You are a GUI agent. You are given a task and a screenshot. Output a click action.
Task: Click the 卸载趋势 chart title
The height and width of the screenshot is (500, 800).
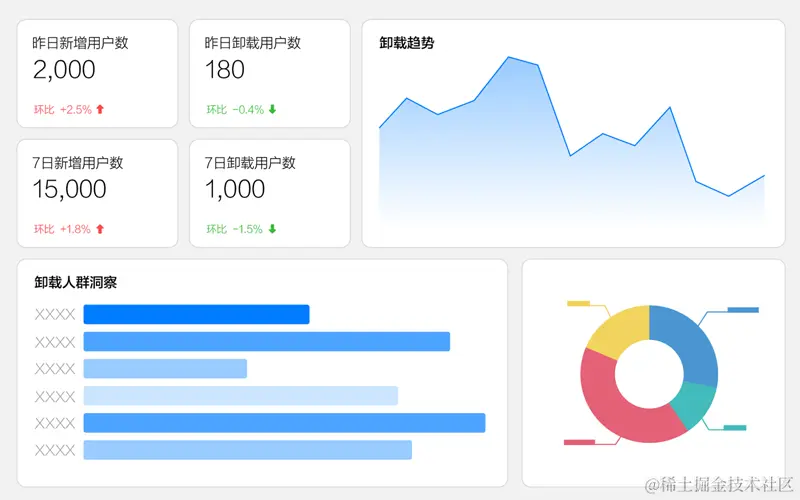[407, 43]
